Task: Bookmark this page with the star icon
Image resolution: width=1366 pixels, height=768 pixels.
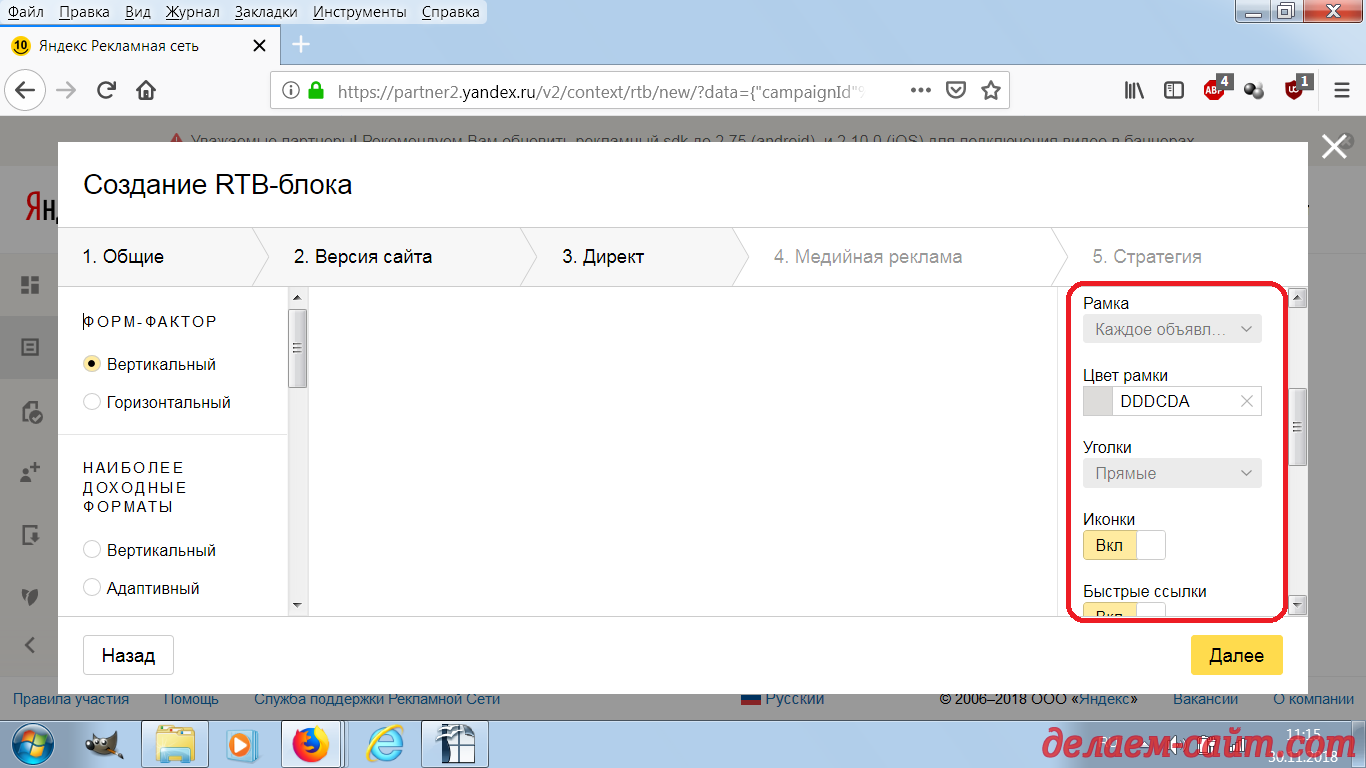Action: click(x=990, y=90)
